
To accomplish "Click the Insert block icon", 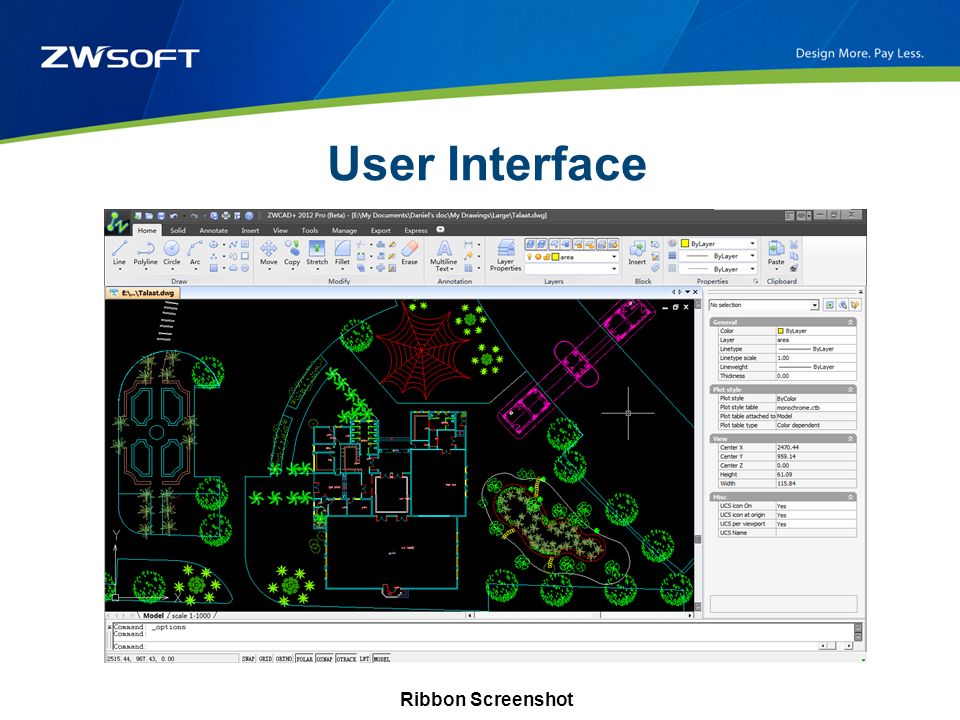I will (x=637, y=252).
